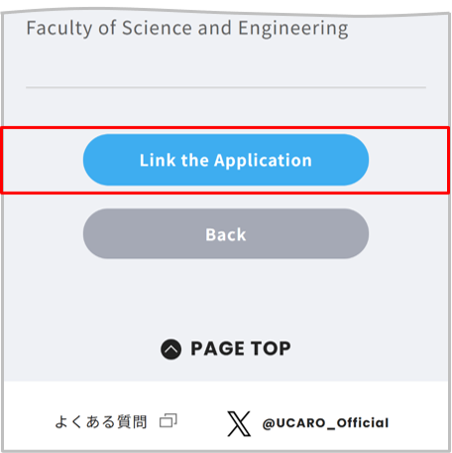Open the @UCARO_Official account link

pos(325,423)
